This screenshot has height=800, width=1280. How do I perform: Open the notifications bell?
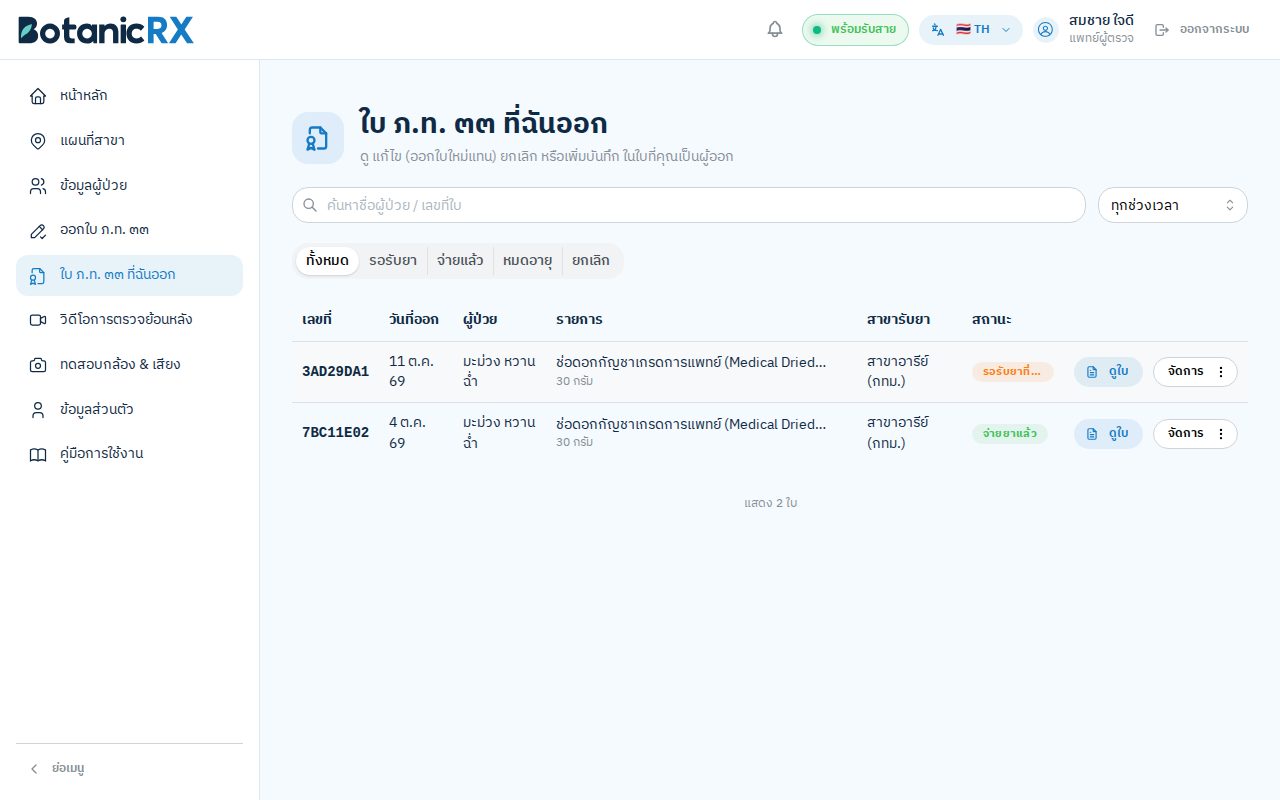coord(775,29)
